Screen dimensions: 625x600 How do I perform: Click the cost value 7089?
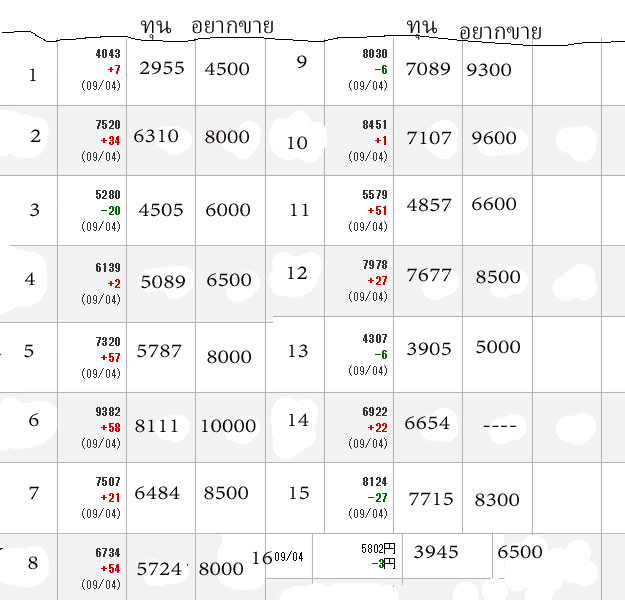[429, 69]
